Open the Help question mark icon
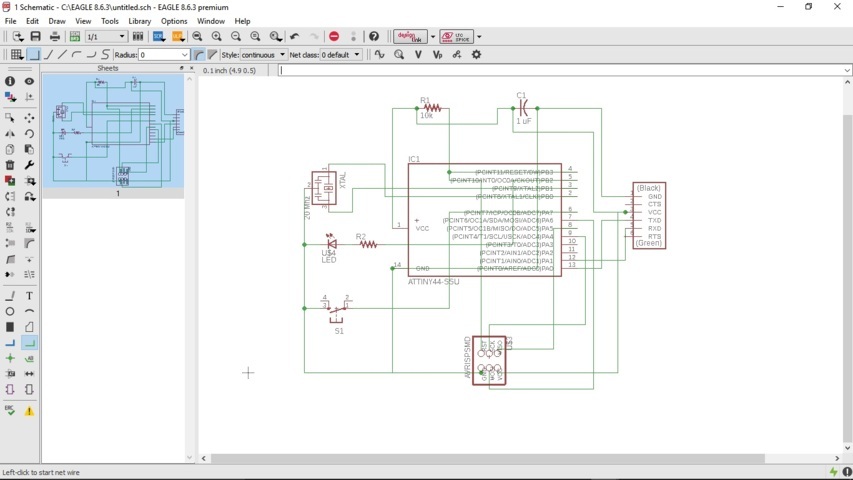 click(x=374, y=36)
